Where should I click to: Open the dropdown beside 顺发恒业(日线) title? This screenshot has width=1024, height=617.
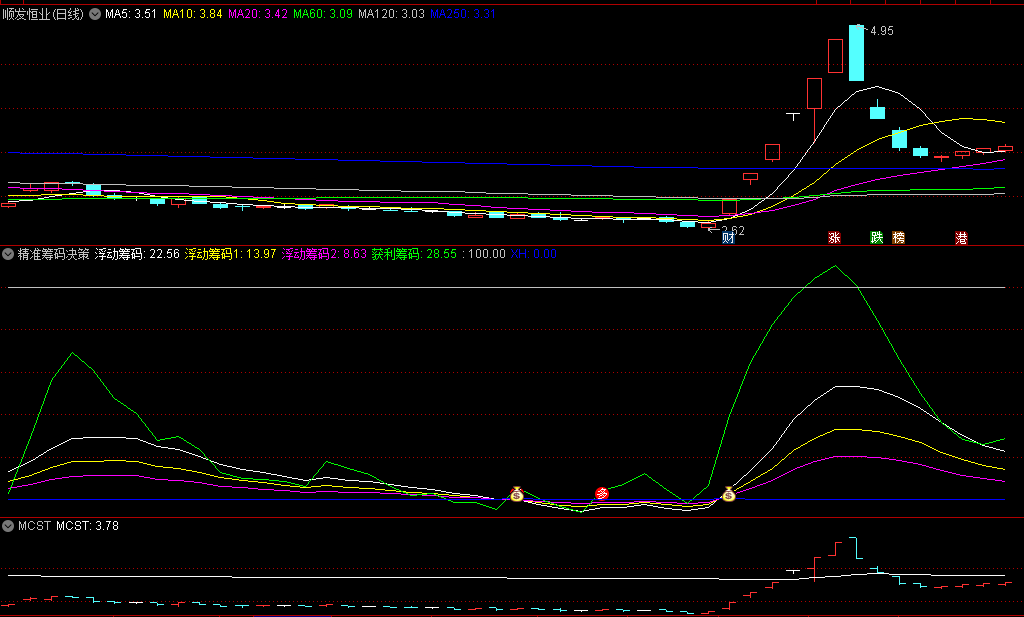pos(95,14)
